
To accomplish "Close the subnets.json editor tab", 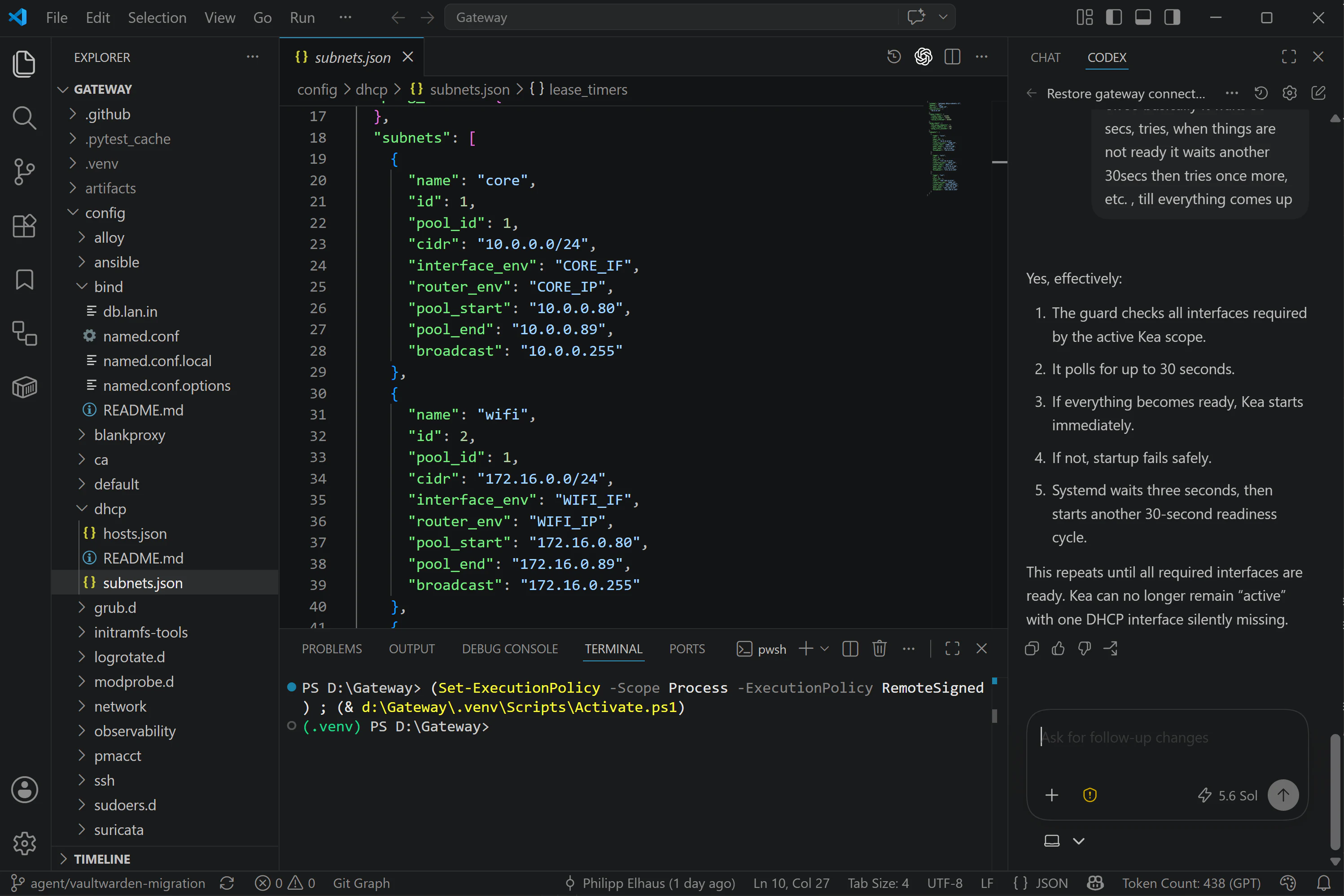I will (407, 57).
